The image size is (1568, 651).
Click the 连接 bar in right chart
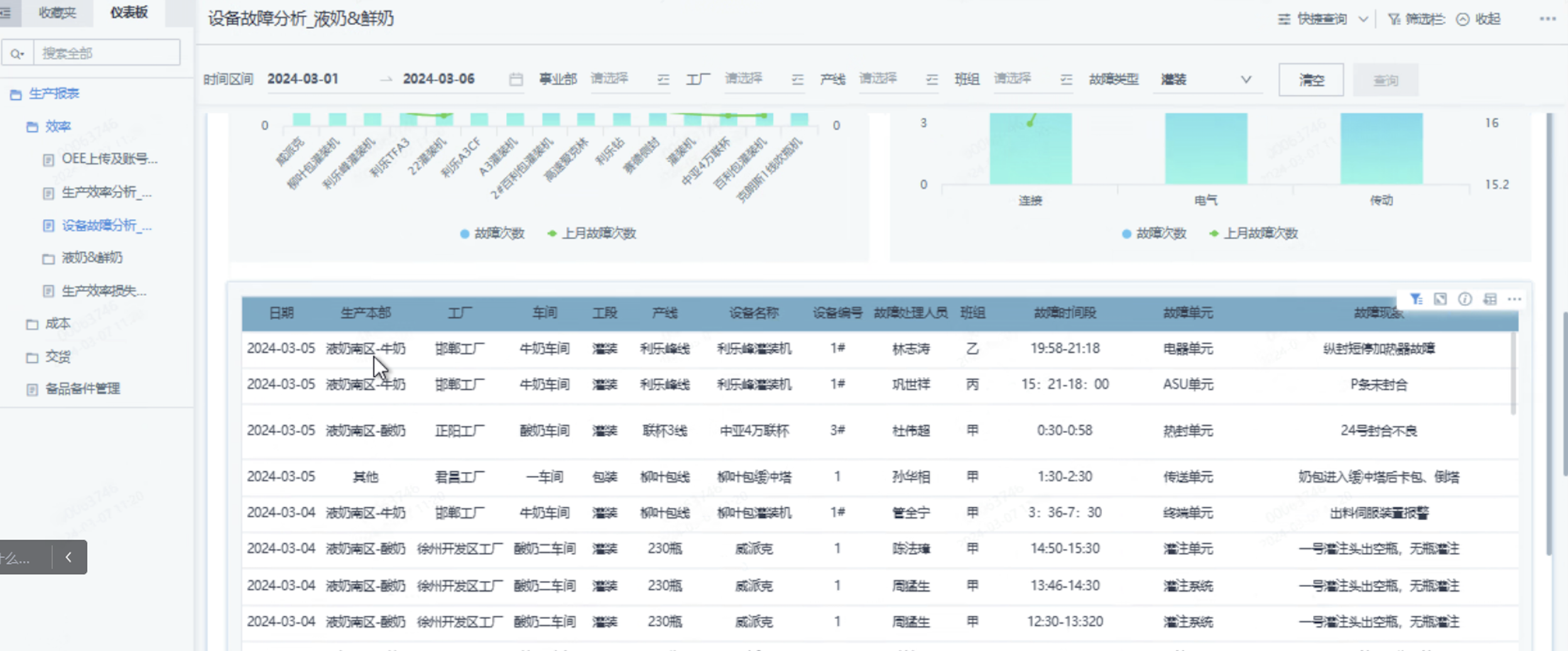(x=1030, y=149)
